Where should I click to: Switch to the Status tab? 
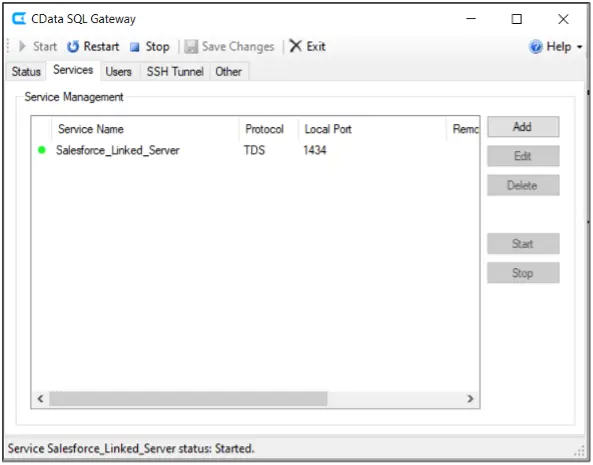(26, 71)
